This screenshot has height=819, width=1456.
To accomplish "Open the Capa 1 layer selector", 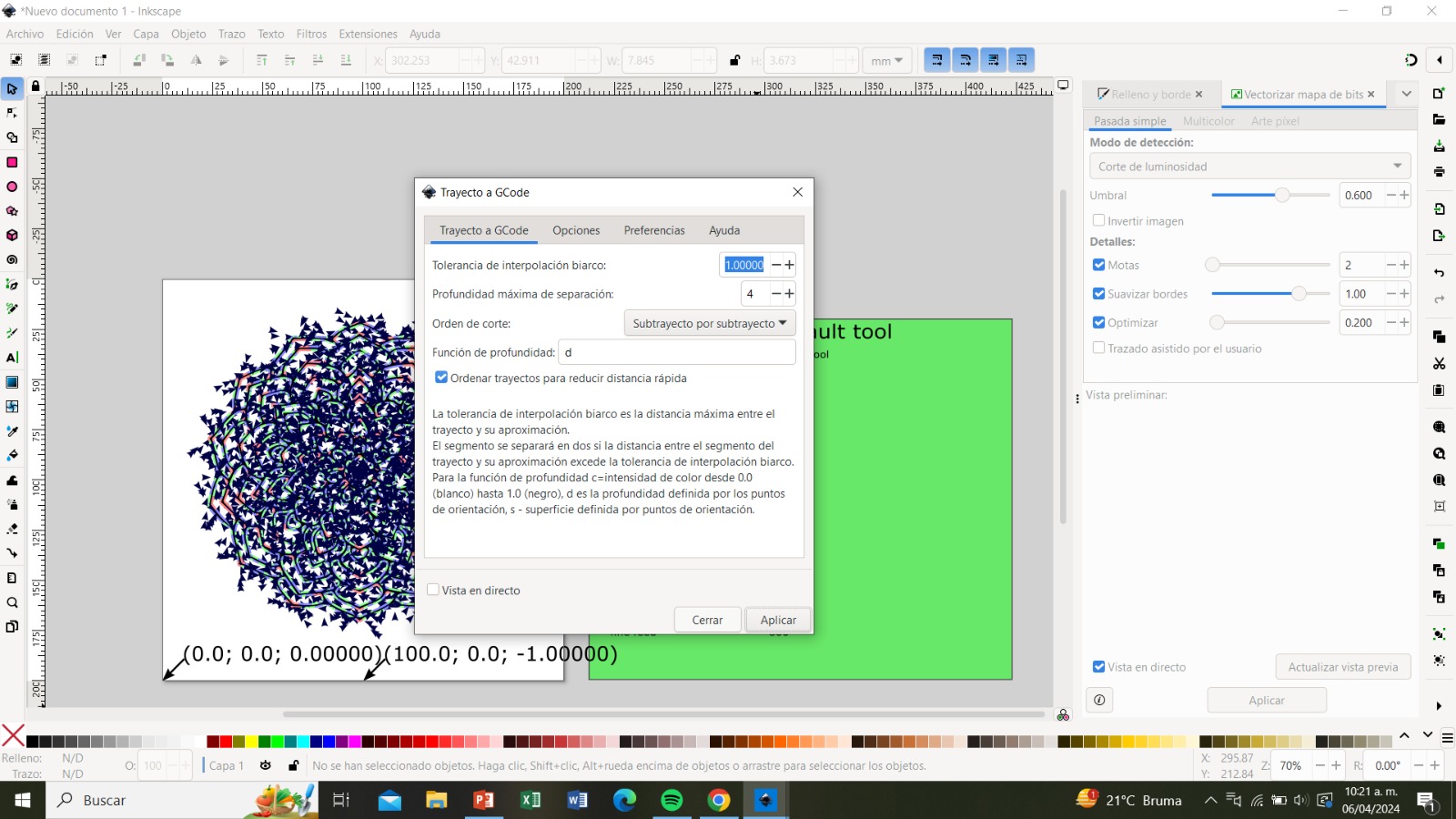I will 226,765.
